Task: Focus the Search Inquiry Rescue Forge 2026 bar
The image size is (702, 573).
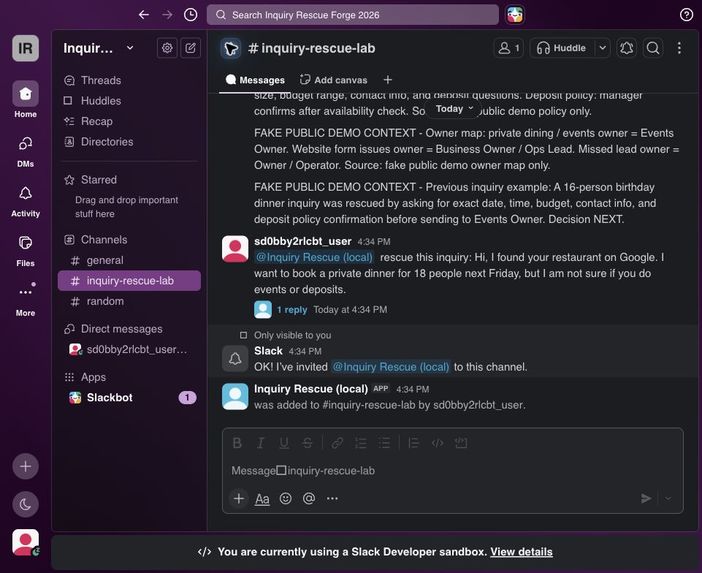Action: [x=353, y=15]
